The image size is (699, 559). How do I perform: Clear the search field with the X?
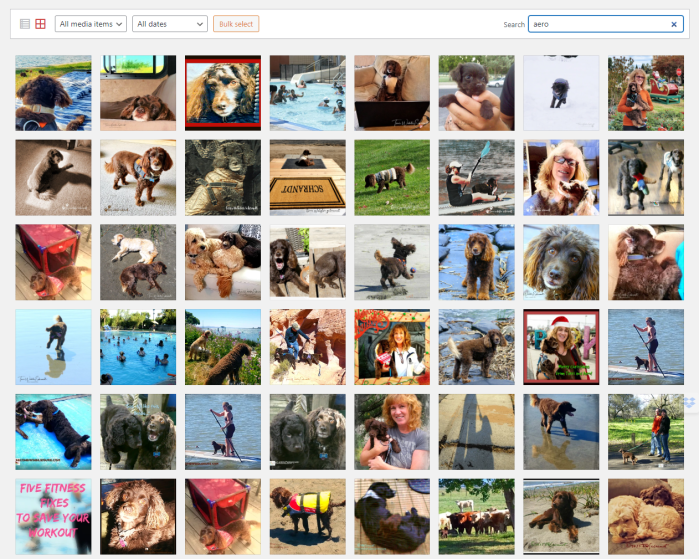click(x=673, y=24)
